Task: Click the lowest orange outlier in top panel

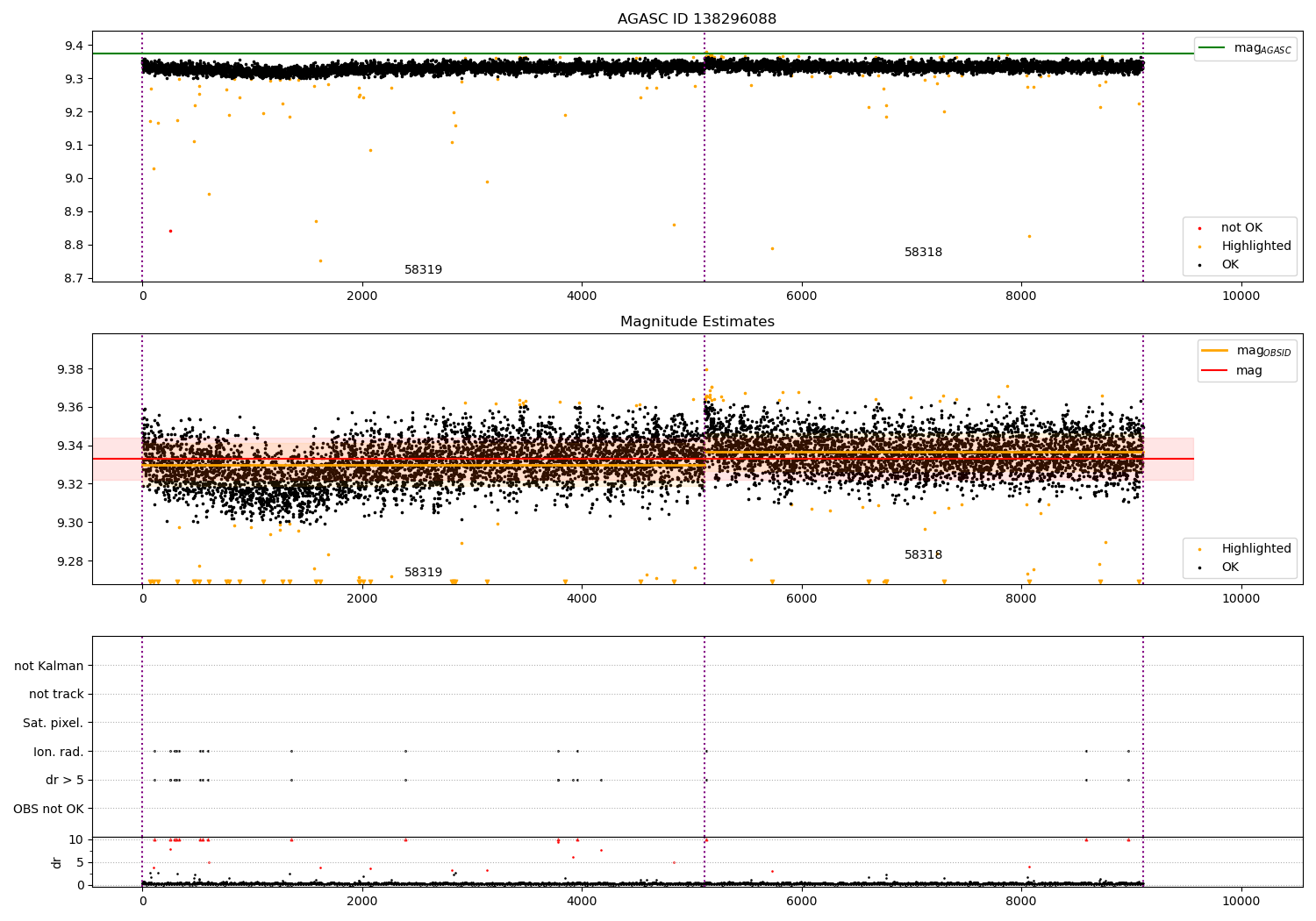Action: click(320, 261)
